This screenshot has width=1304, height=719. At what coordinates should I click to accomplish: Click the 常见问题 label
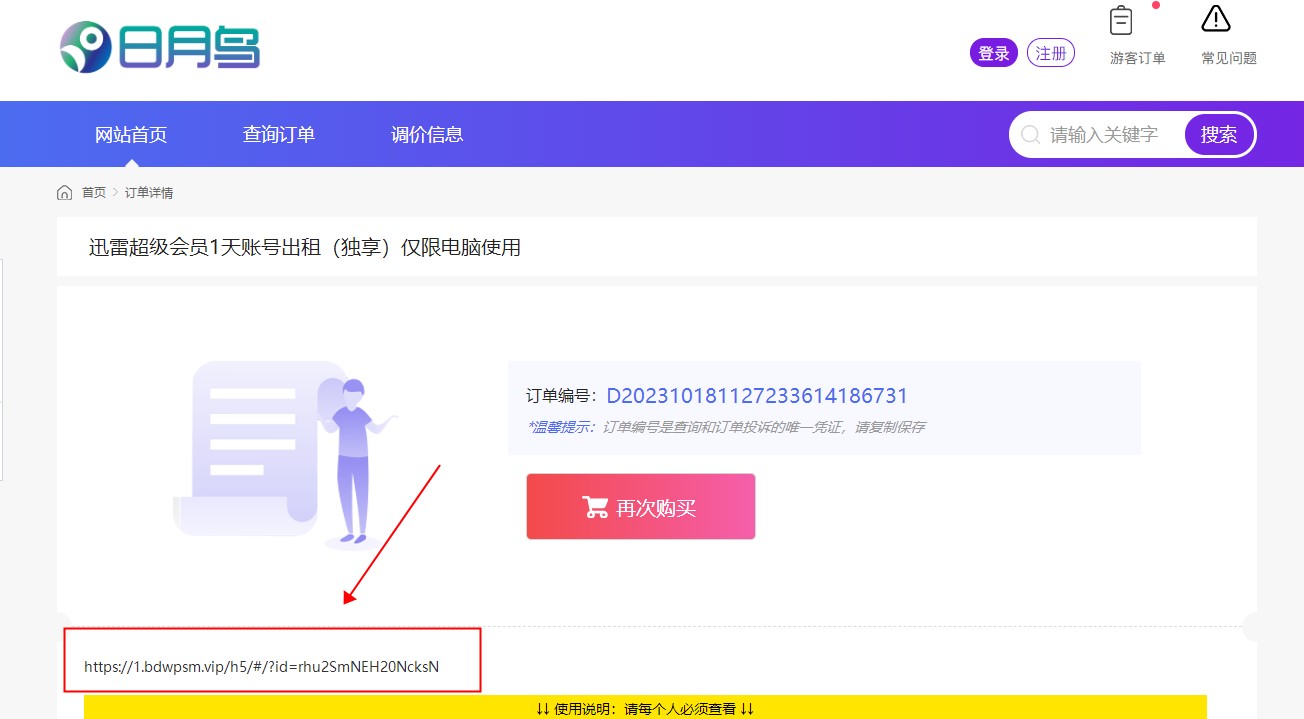1229,58
